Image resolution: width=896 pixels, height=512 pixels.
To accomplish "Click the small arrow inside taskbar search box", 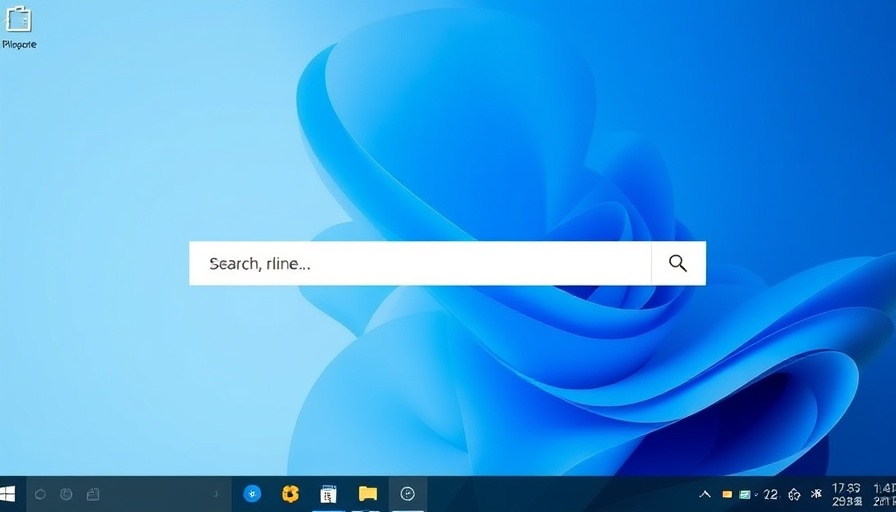I will [216, 494].
